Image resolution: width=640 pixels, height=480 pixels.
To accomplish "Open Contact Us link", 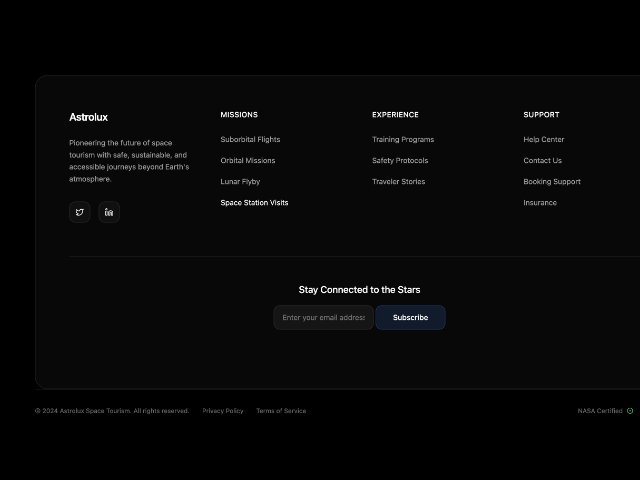I will pyautogui.click(x=542, y=160).
